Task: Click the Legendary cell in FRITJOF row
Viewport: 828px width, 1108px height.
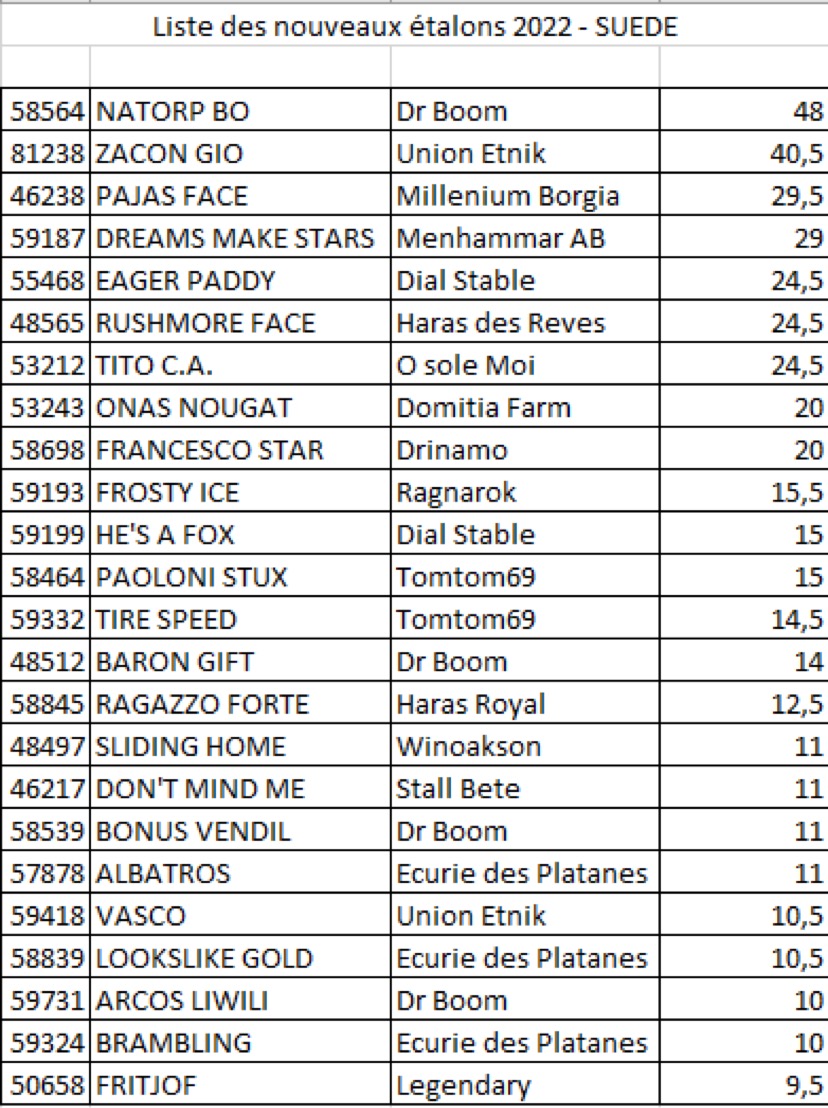Action: pos(525,1085)
